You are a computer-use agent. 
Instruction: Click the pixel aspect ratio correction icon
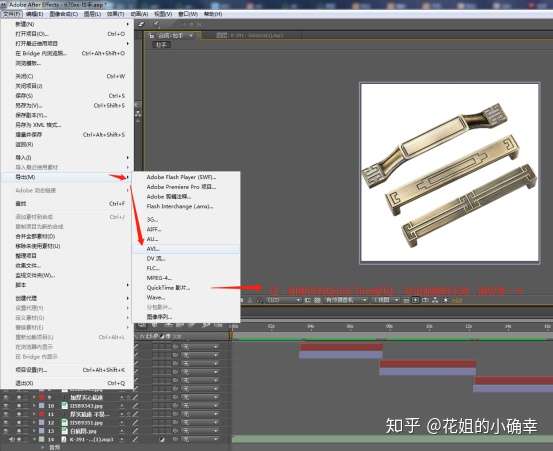click(406, 300)
